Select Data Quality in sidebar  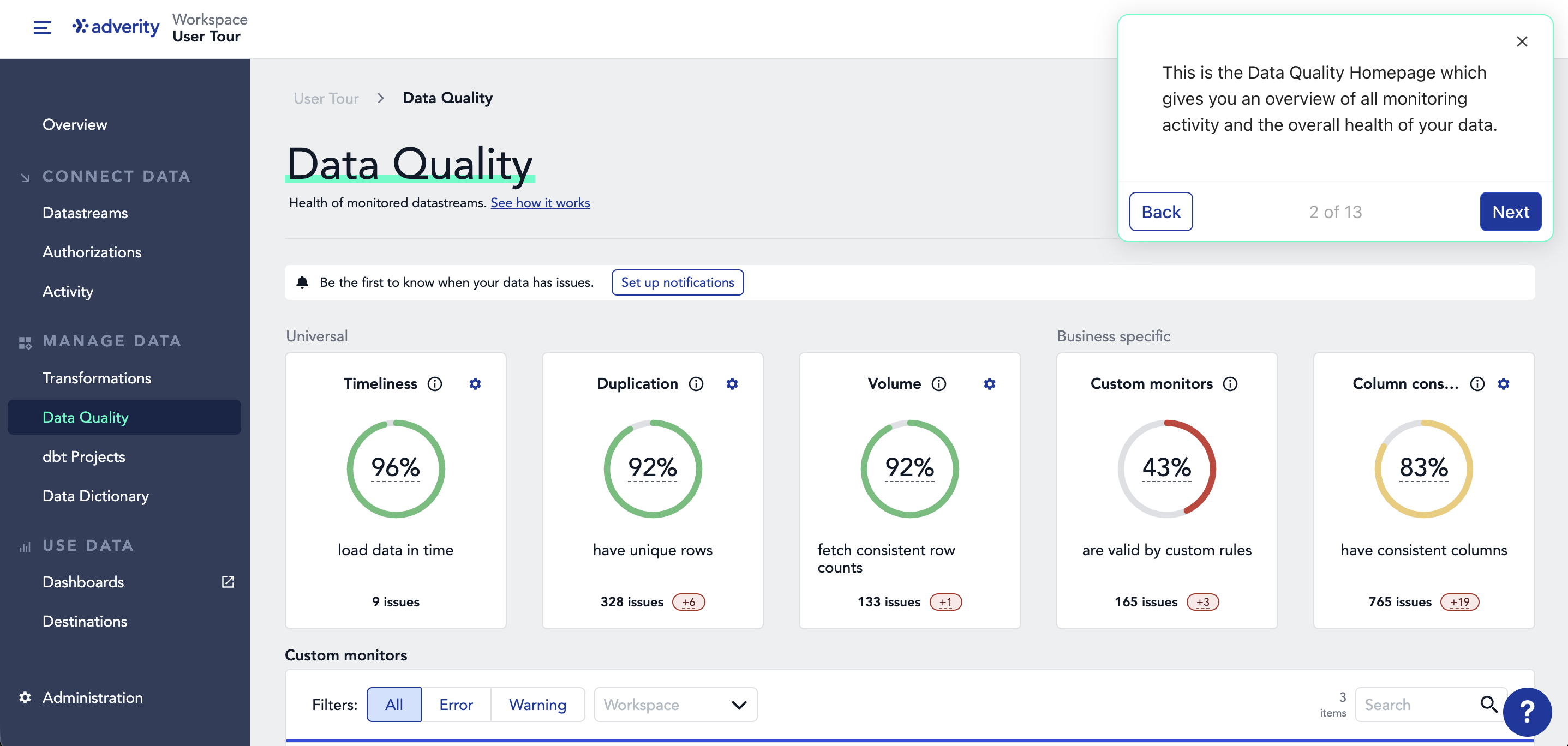coord(124,417)
